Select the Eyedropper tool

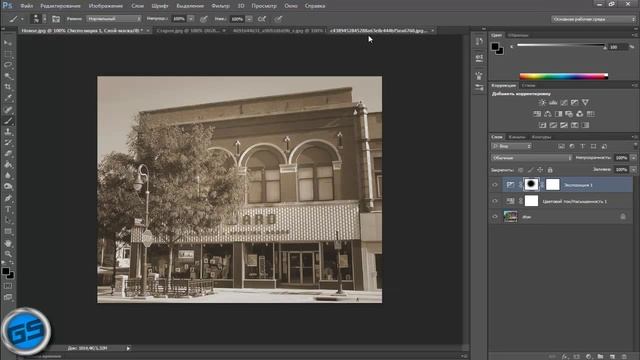click(x=8, y=98)
